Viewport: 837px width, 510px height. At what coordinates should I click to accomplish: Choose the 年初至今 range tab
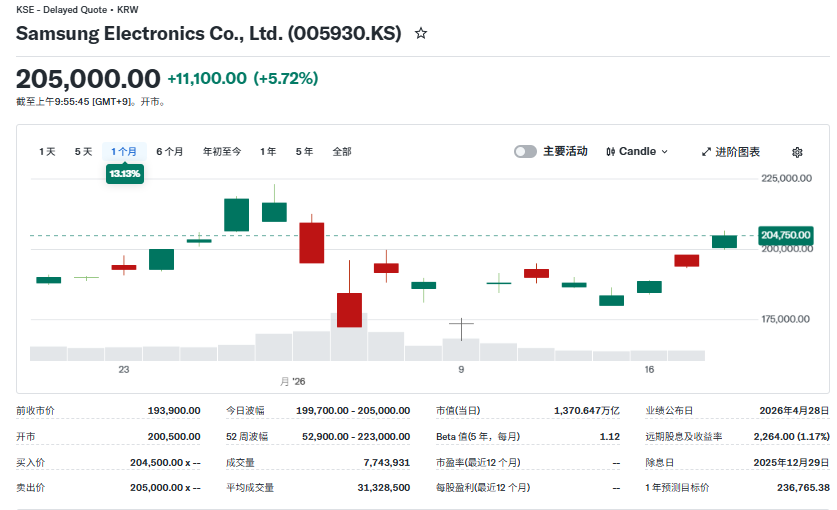[x=222, y=152]
